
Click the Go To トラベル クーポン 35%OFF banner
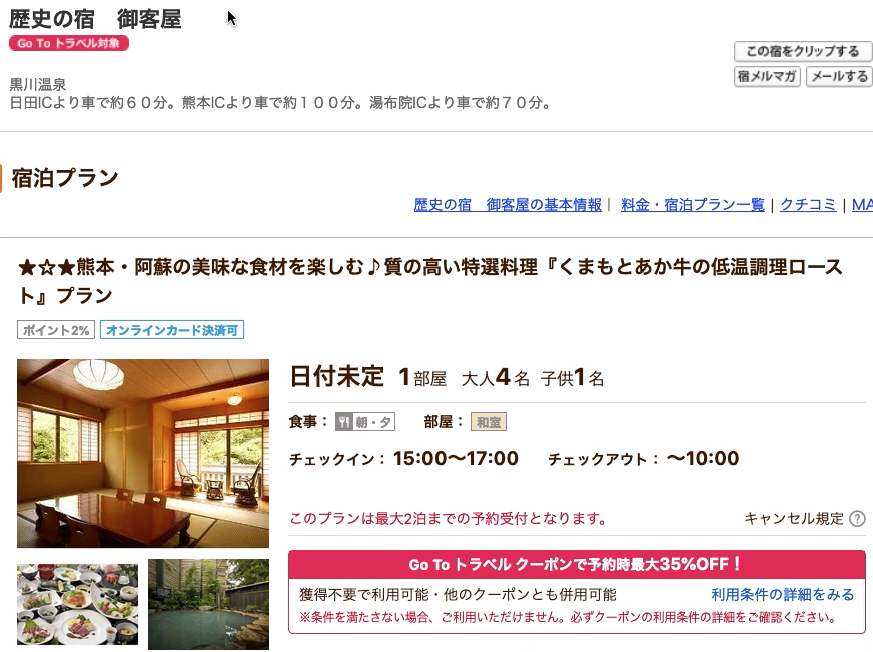pos(577,565)
